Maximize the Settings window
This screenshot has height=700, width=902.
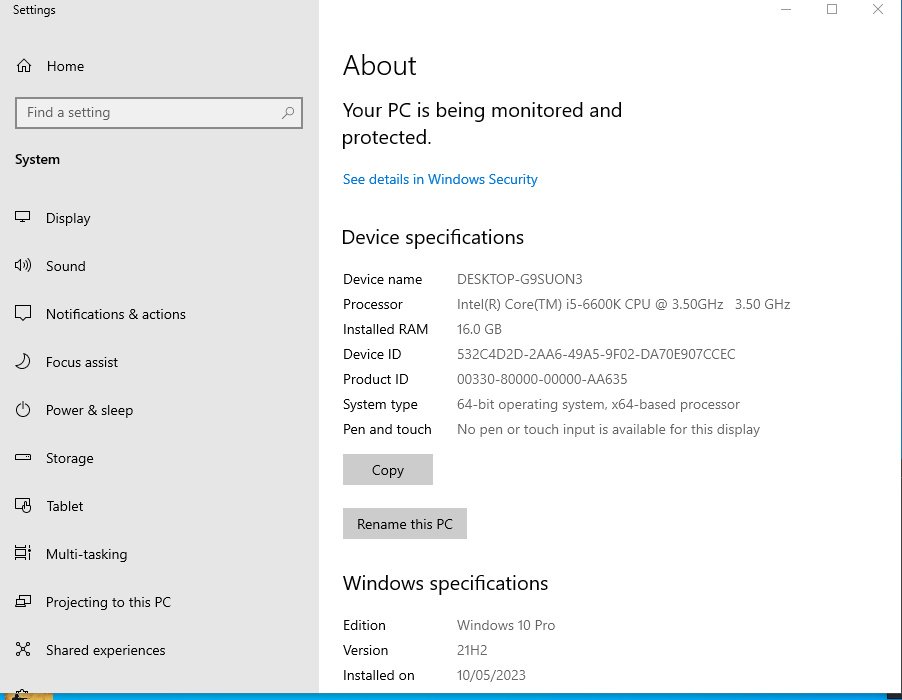point(832,9)
